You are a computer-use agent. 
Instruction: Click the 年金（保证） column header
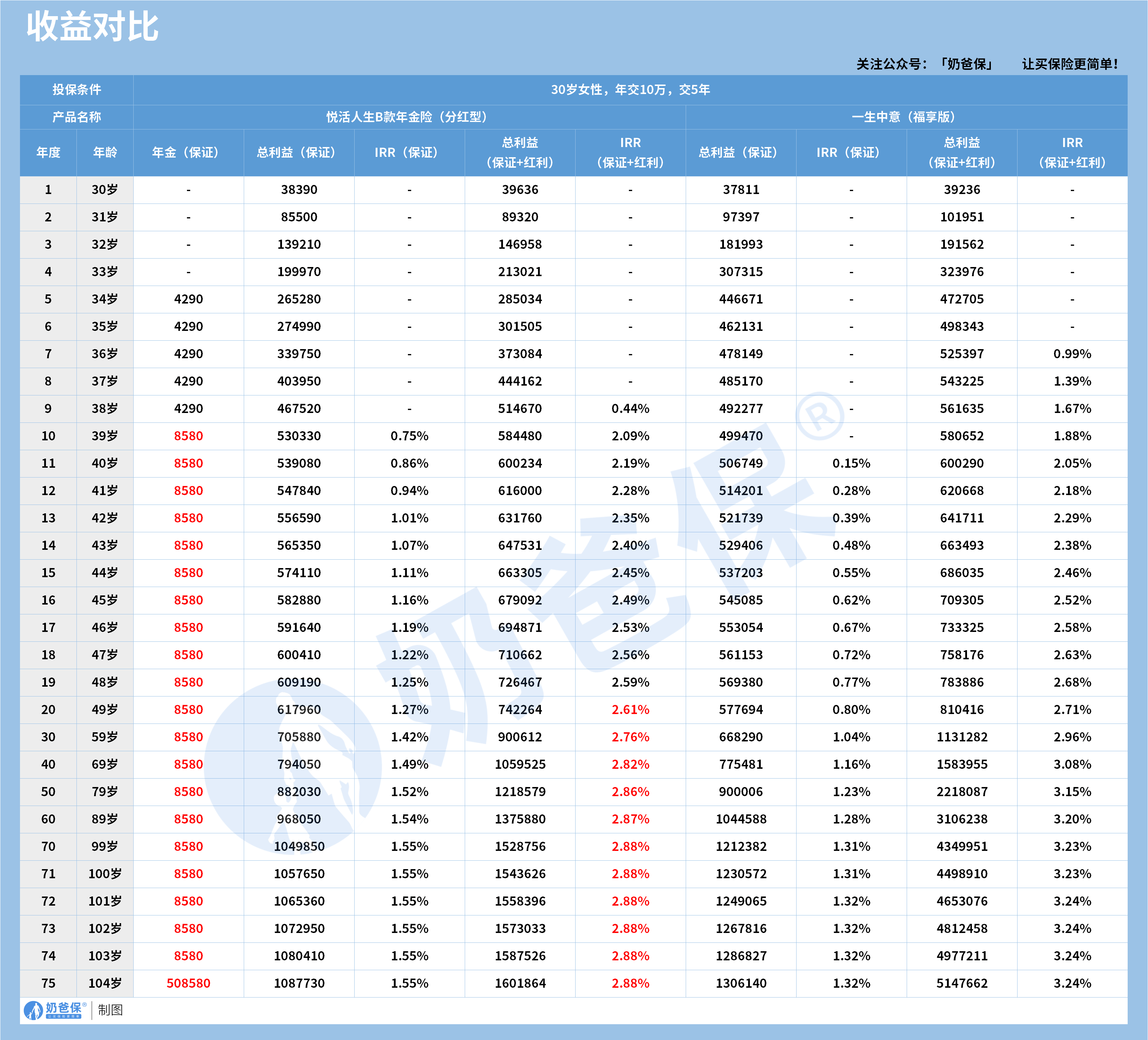pyautogui.click(x=188, y=152)
